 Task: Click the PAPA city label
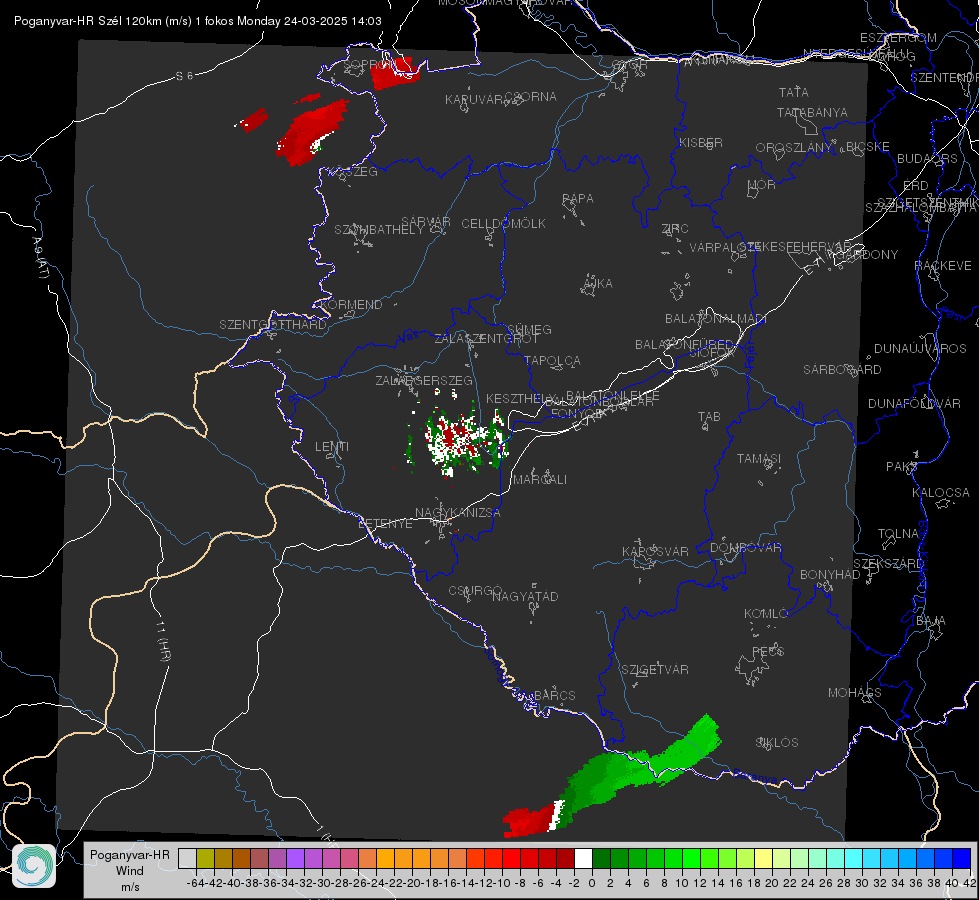[x=578, y=199]
